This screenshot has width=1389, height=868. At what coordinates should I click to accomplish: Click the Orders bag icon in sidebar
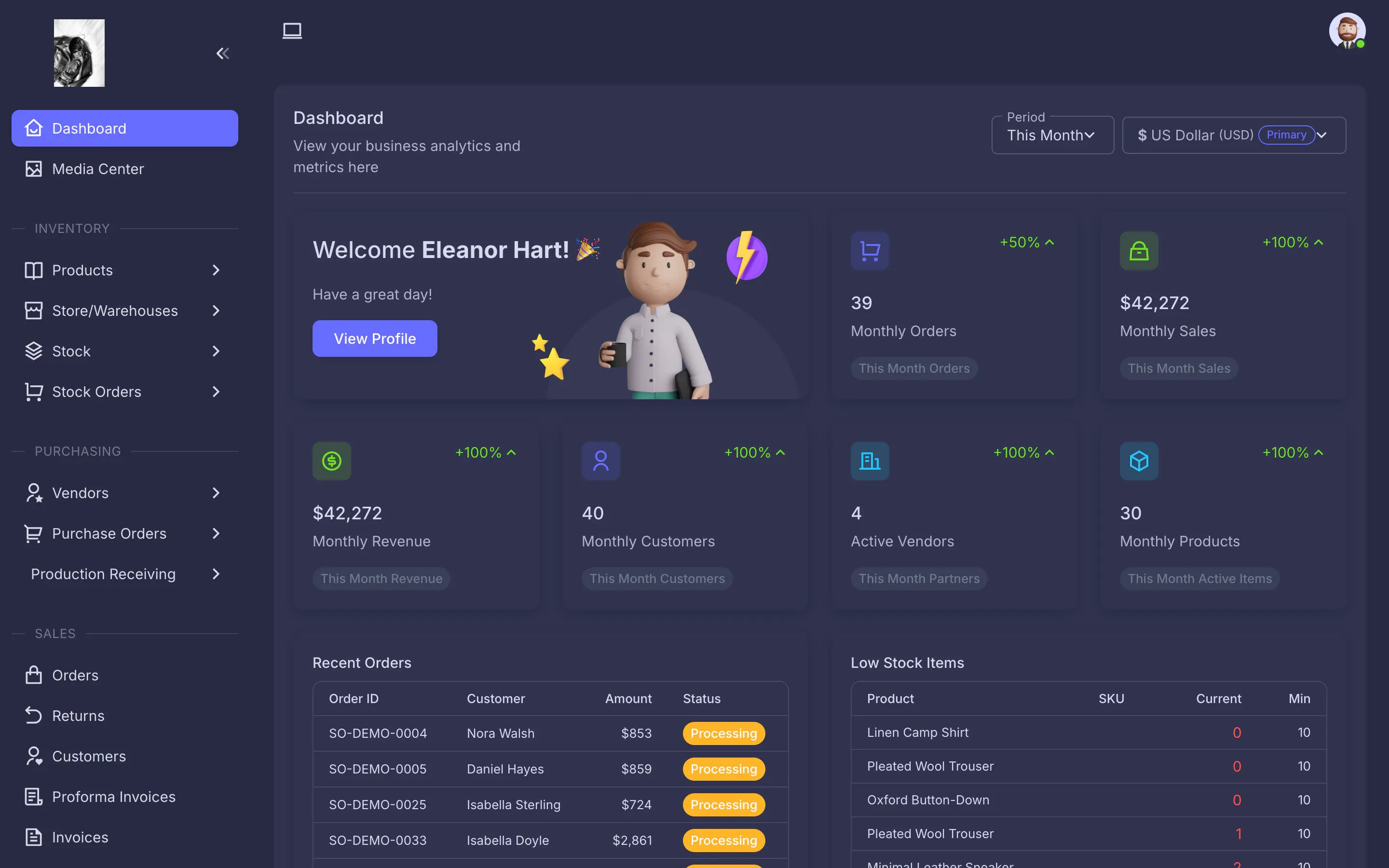(34, 675)
